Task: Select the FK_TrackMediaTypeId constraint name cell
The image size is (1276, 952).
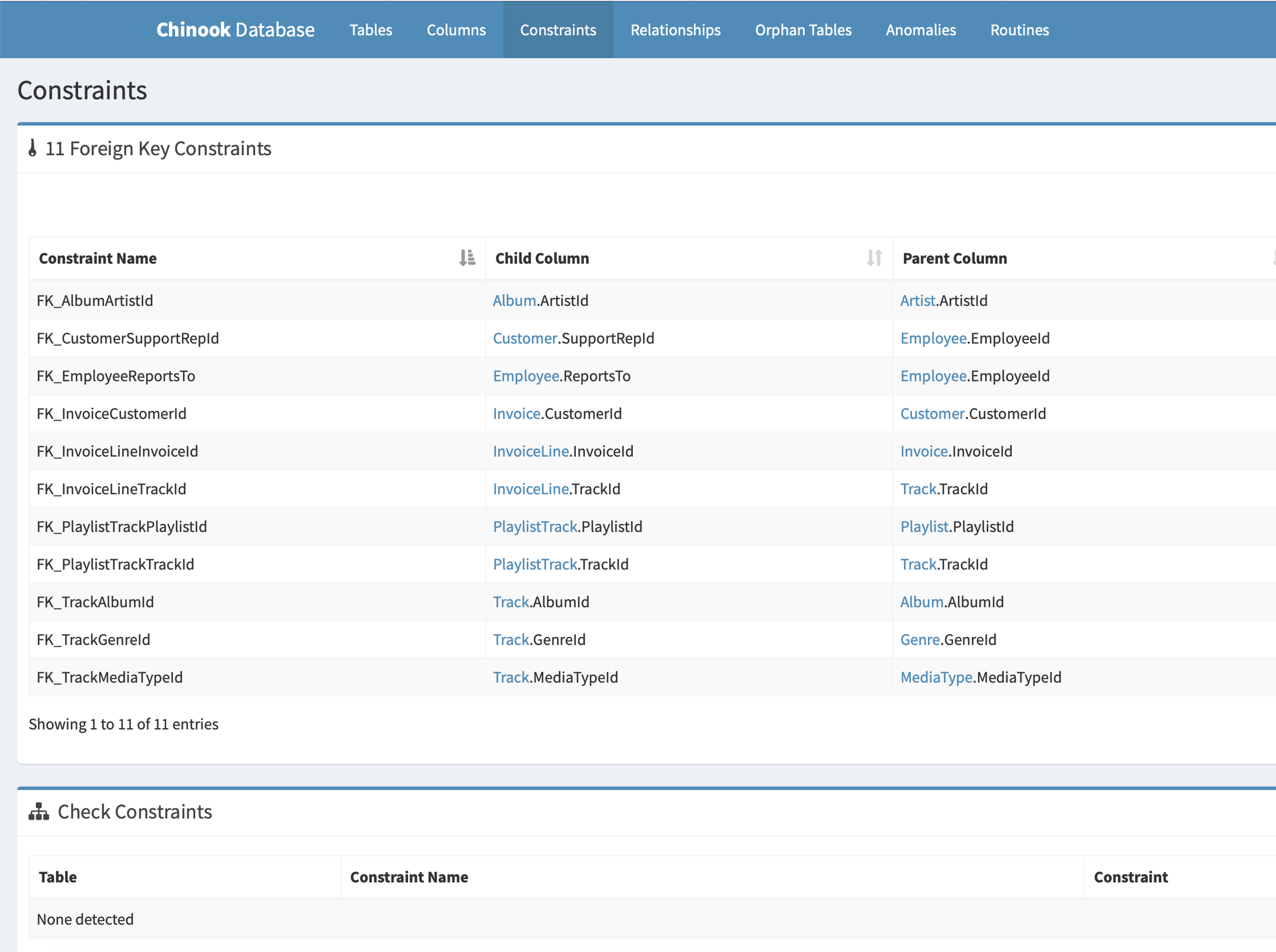Action: [257, 677]
